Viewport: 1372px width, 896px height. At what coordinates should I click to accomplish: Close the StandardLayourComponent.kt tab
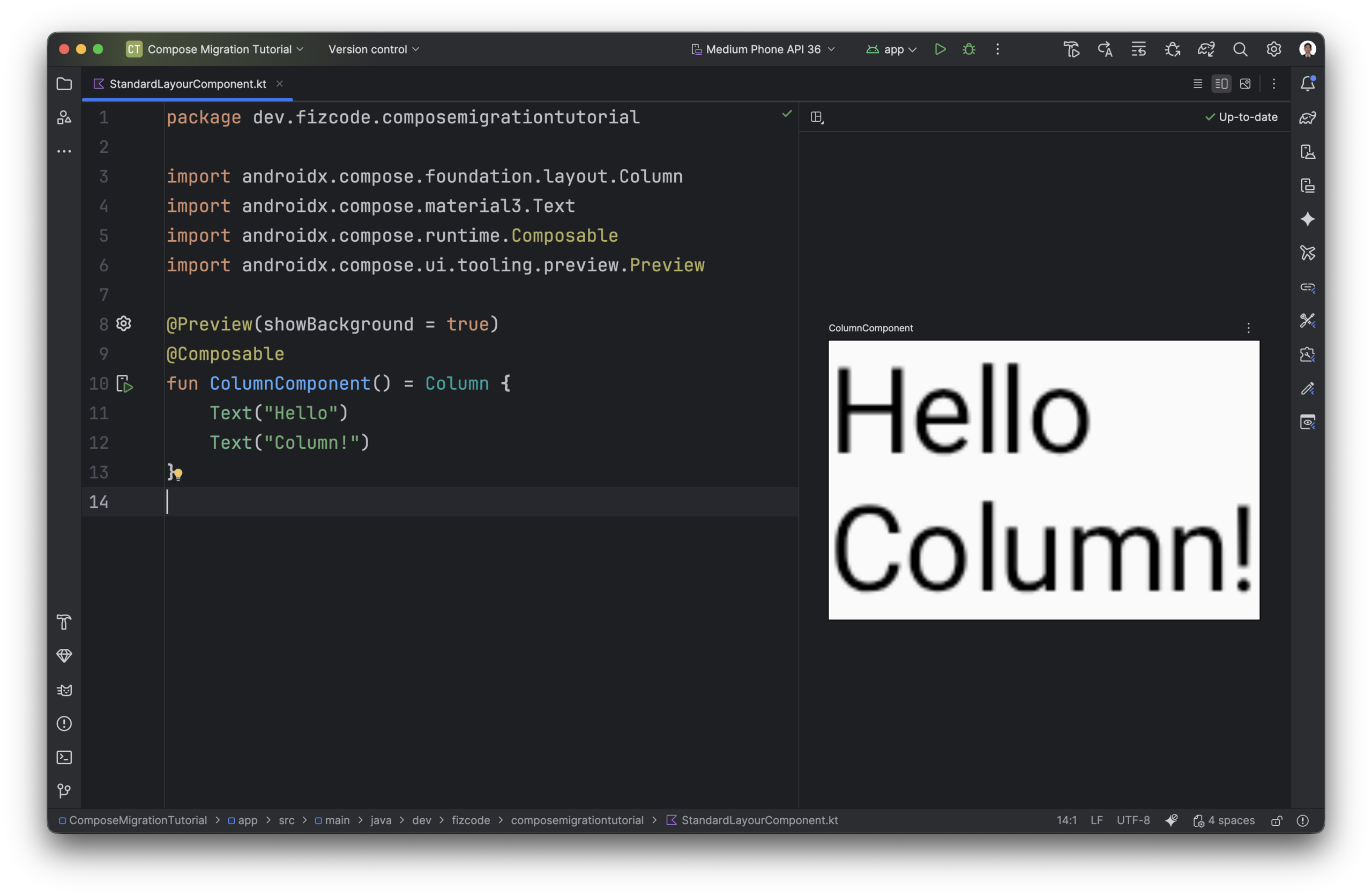point(280,84)
